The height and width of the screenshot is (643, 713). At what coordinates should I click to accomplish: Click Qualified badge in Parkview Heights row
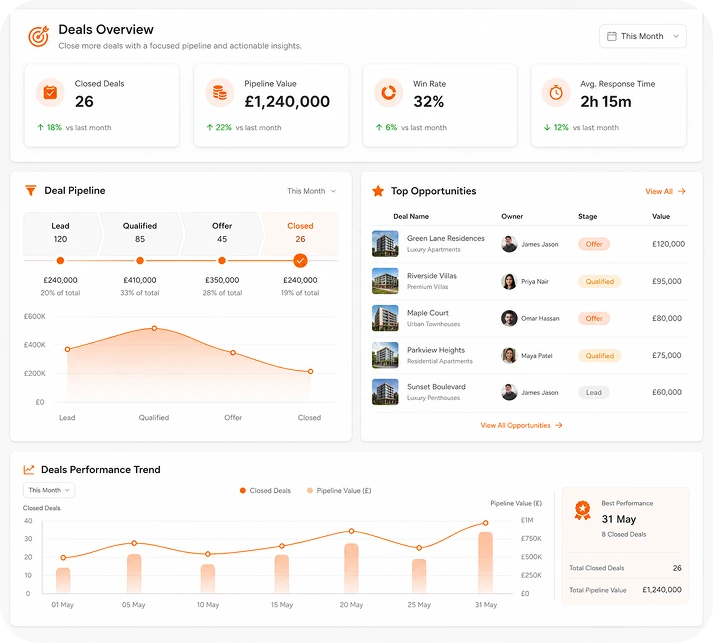600,356
